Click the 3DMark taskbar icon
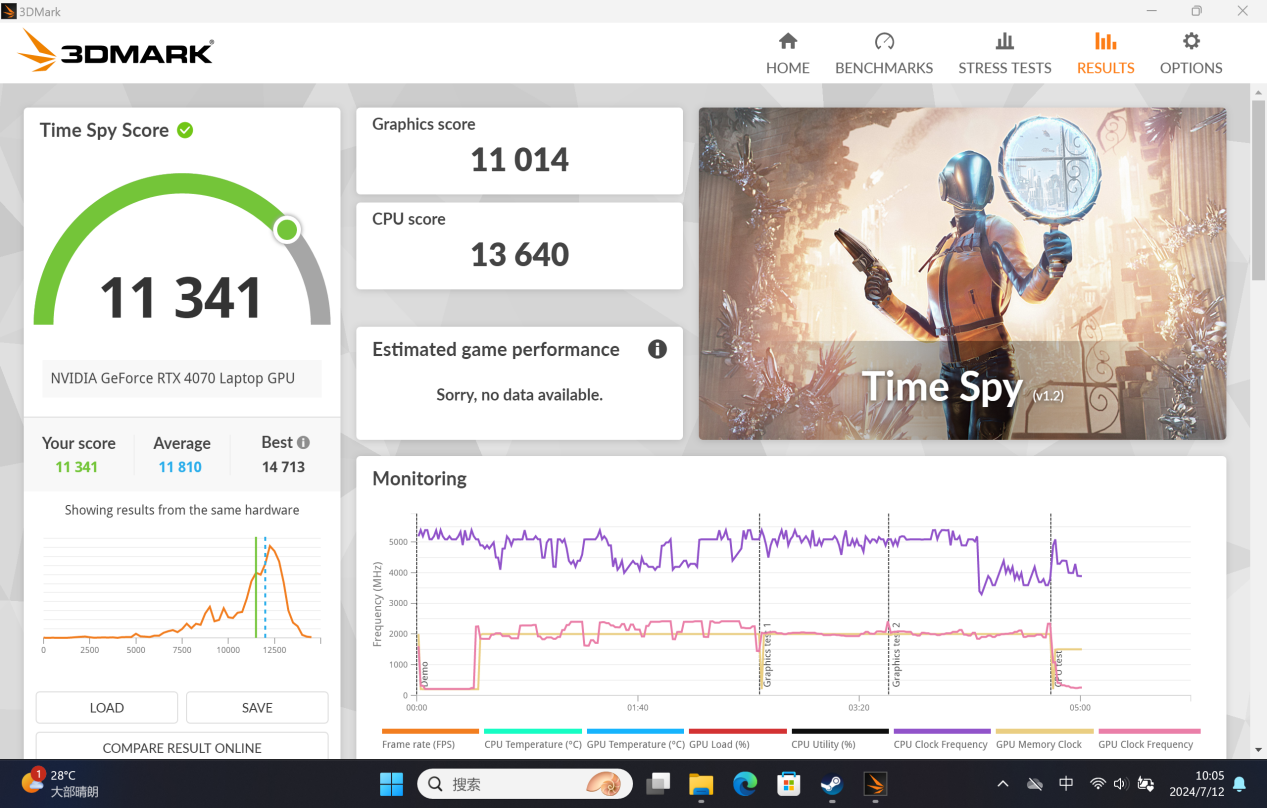Viewport: 1267px width, 808px height. [x=876, y=784]
